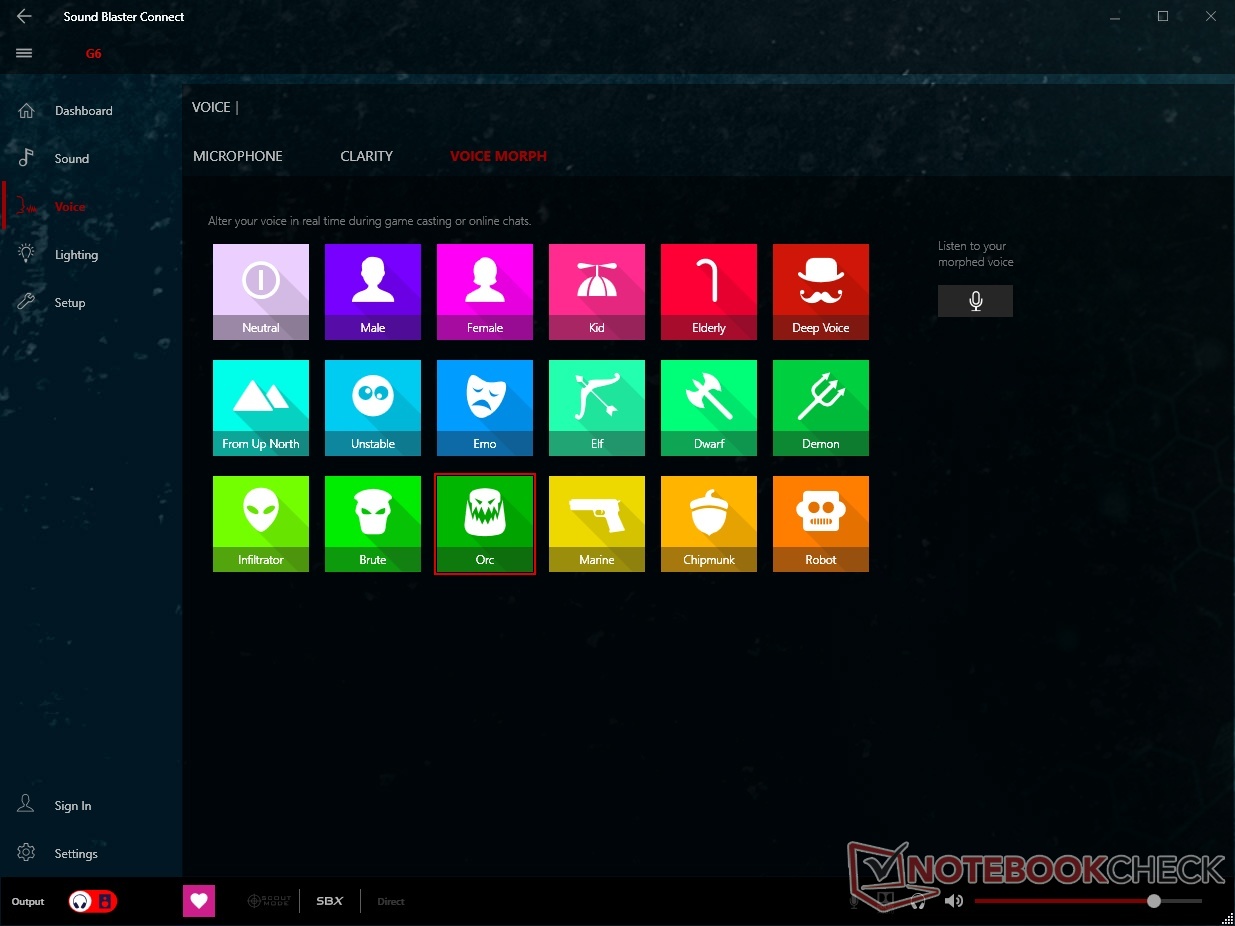This screenshot has height=926, width=1235.
Task: Mute output via the speaker icon
Action: tap(953, 901)
